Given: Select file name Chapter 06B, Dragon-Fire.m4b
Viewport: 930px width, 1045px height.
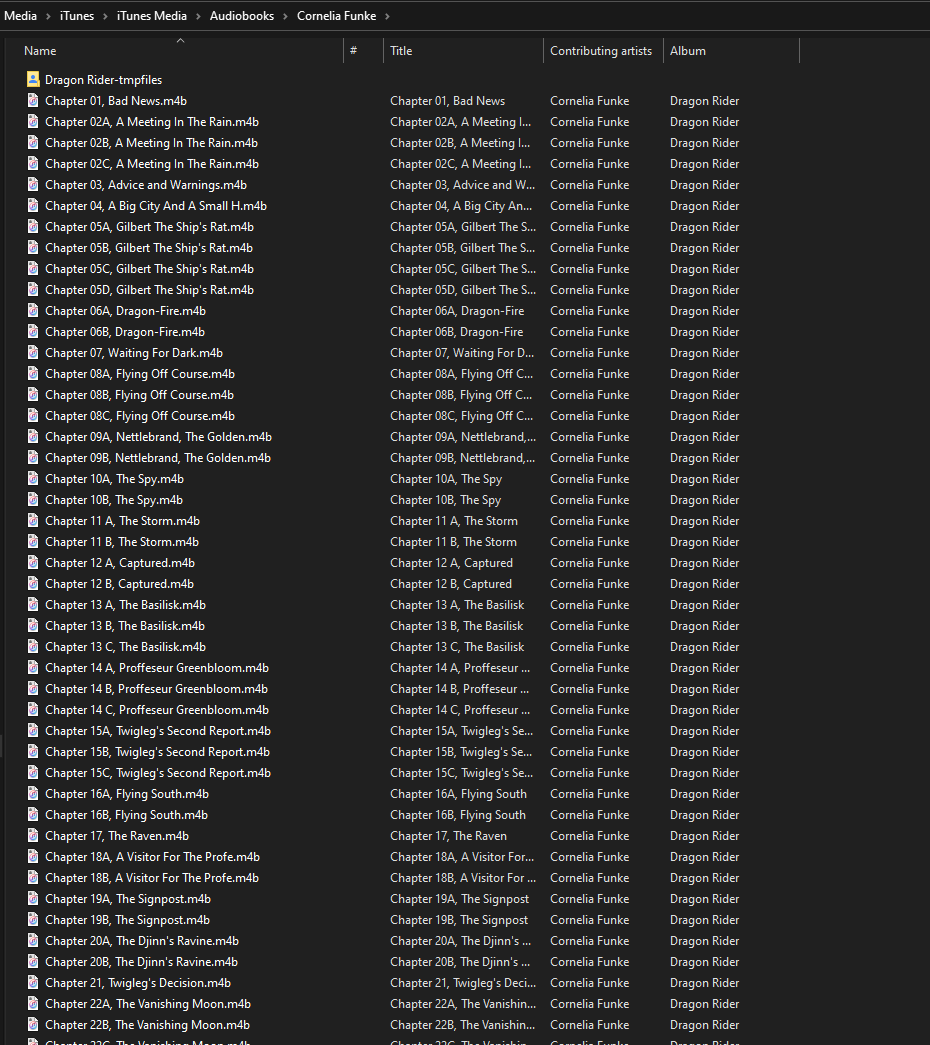Looking at the screenshot, I should pyautogui.click(x=125, y=331).
